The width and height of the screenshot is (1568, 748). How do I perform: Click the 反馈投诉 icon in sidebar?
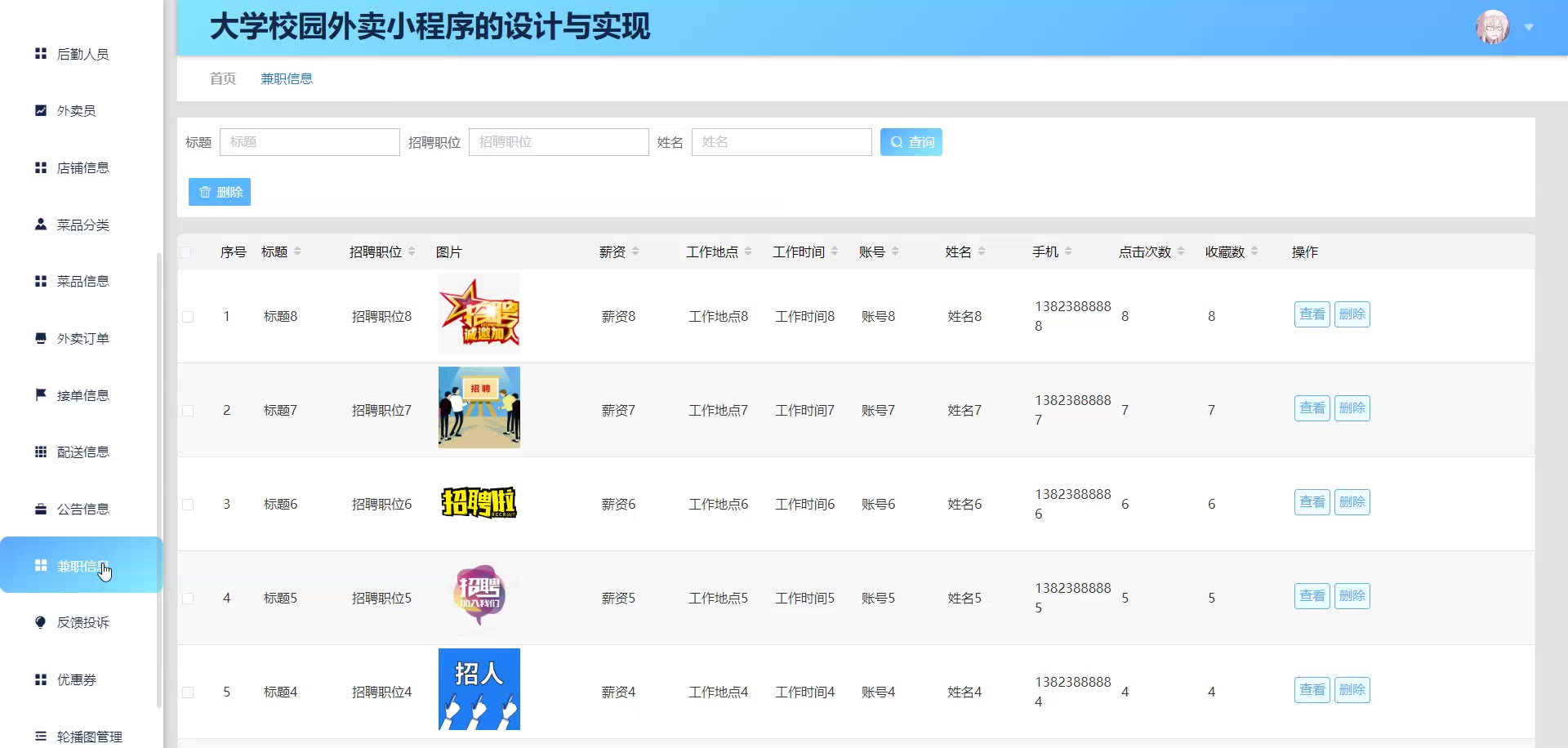40,622
